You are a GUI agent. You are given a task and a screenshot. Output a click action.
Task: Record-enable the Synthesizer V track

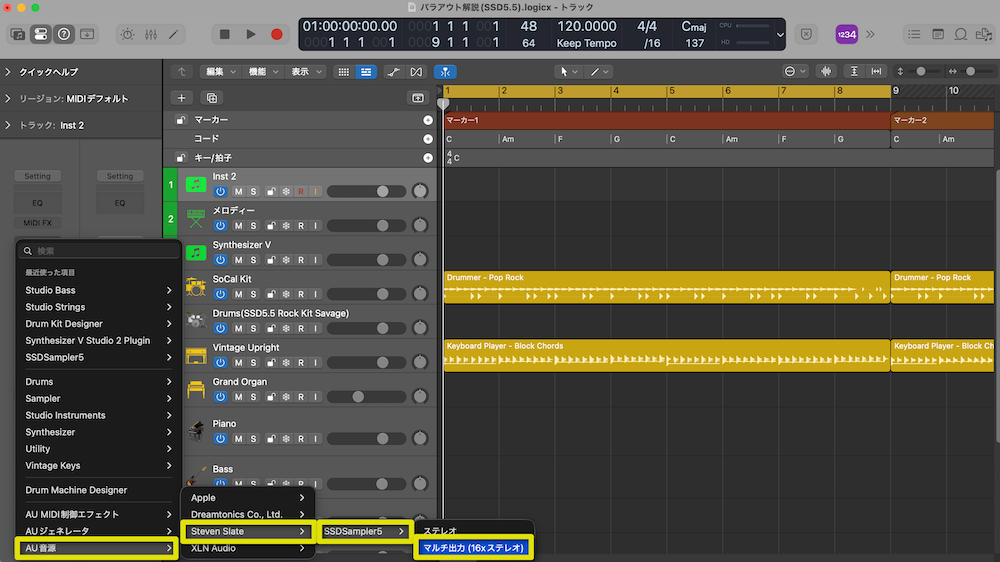click(x=300, y=260)
